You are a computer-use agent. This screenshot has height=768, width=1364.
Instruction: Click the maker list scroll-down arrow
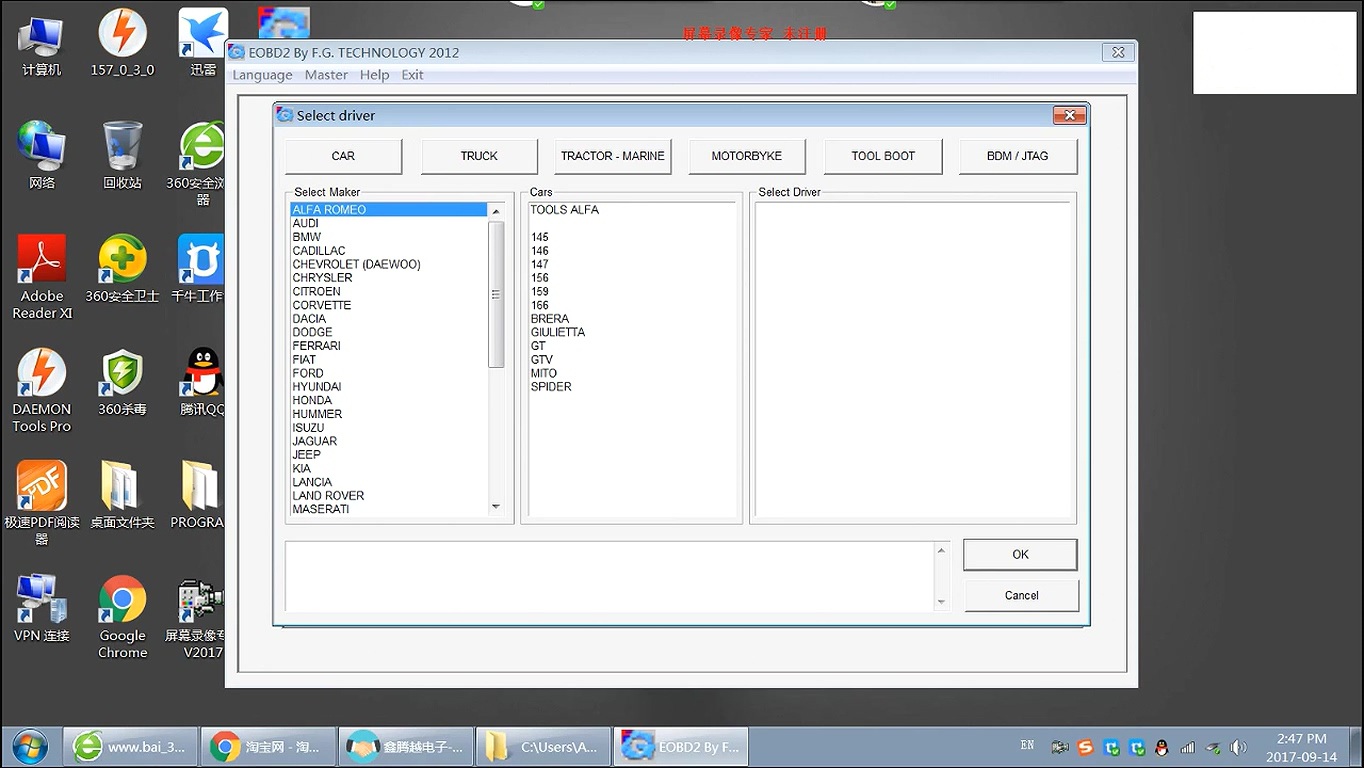pyautogui.click(x=496, y=507)
